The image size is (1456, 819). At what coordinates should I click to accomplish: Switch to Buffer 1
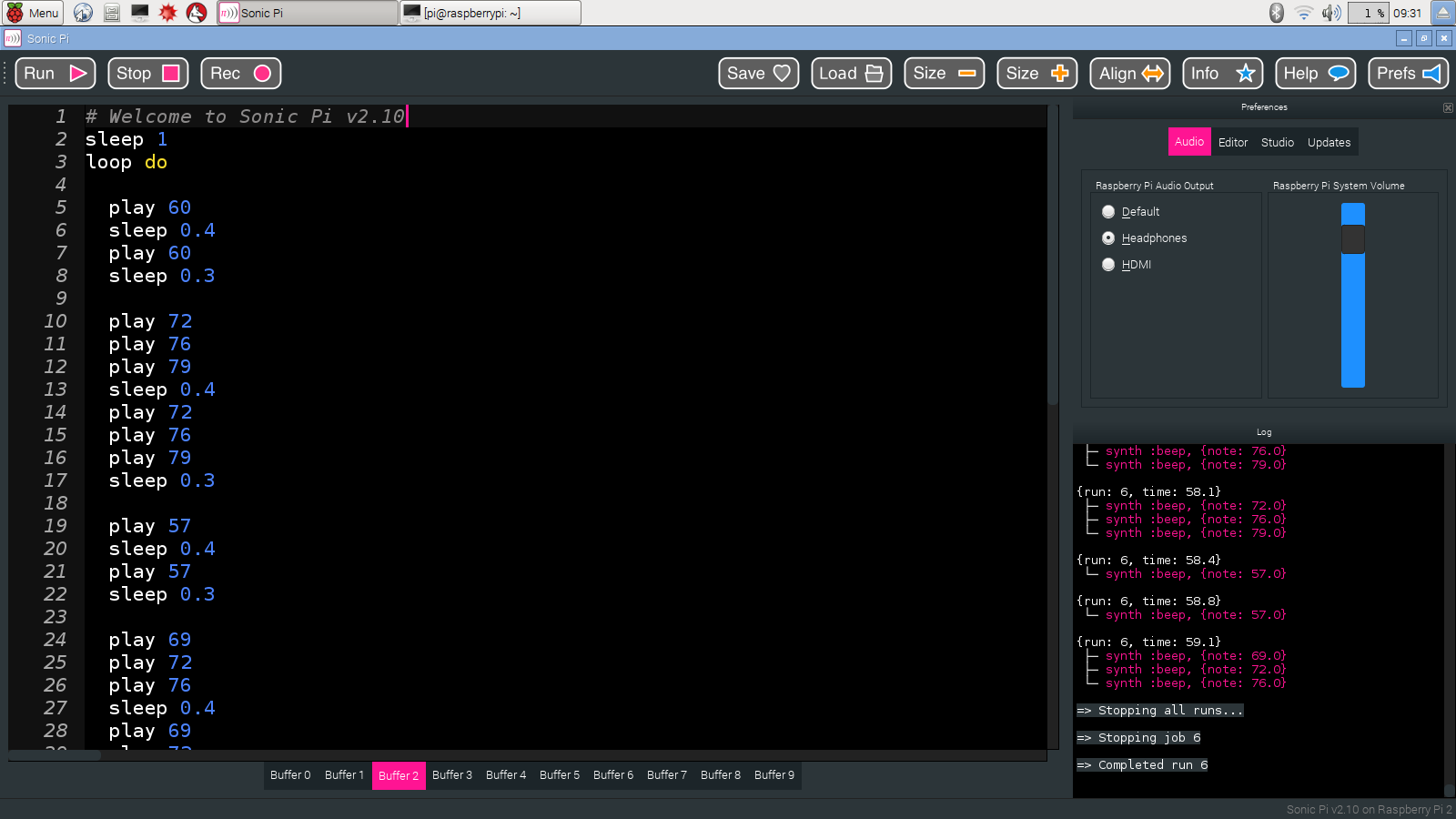[344, 775]
